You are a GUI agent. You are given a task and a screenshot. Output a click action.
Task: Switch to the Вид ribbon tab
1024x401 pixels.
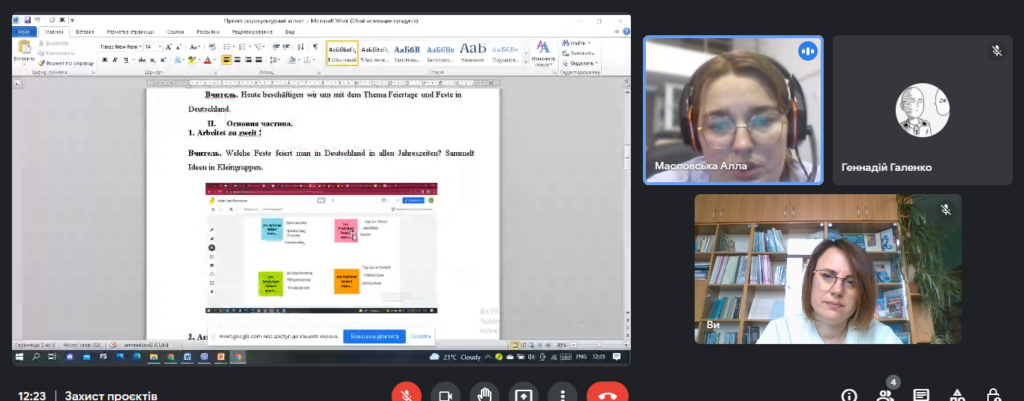289,32
